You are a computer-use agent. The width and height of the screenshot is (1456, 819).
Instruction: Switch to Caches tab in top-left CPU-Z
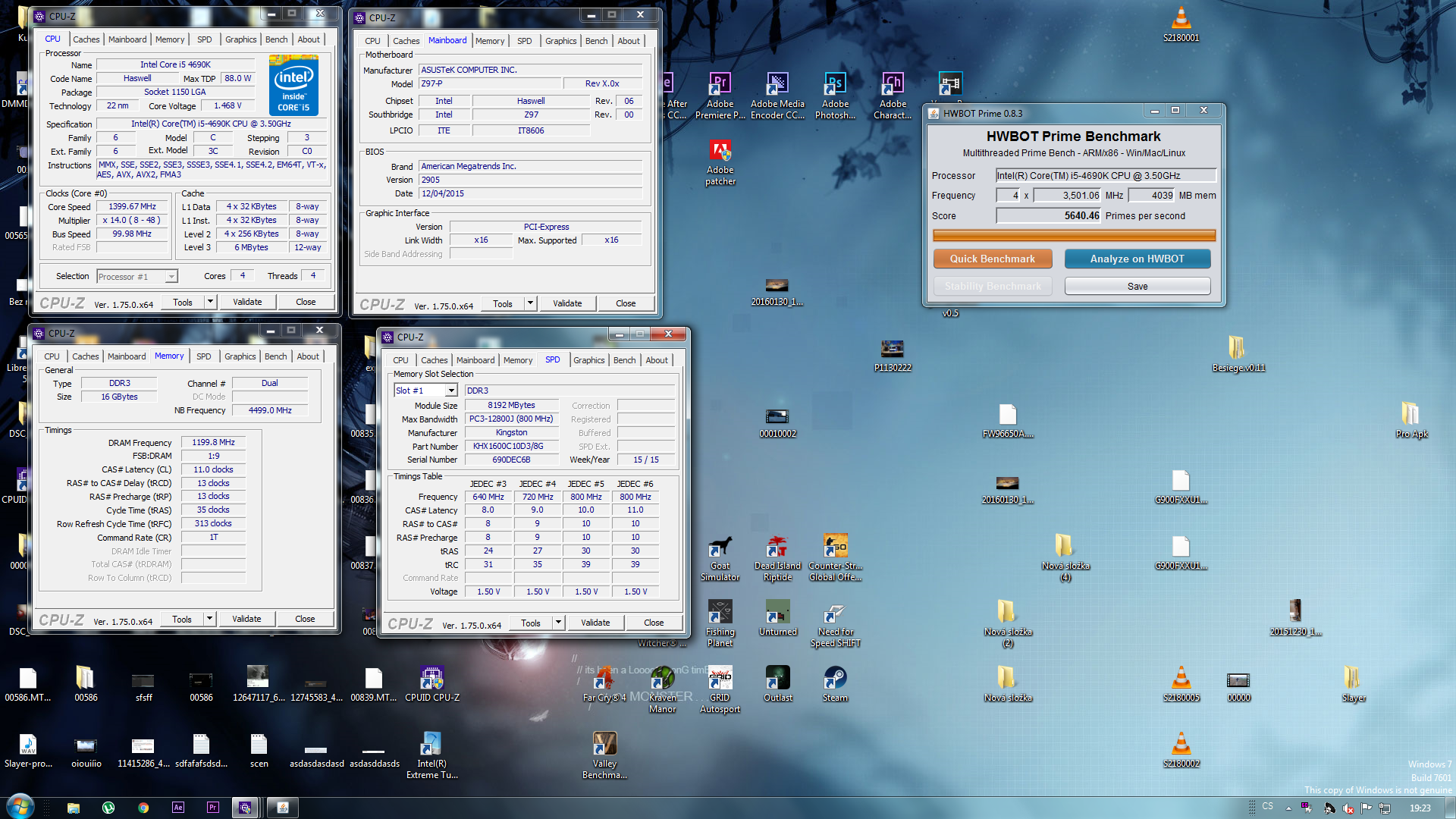coord(86,39)
